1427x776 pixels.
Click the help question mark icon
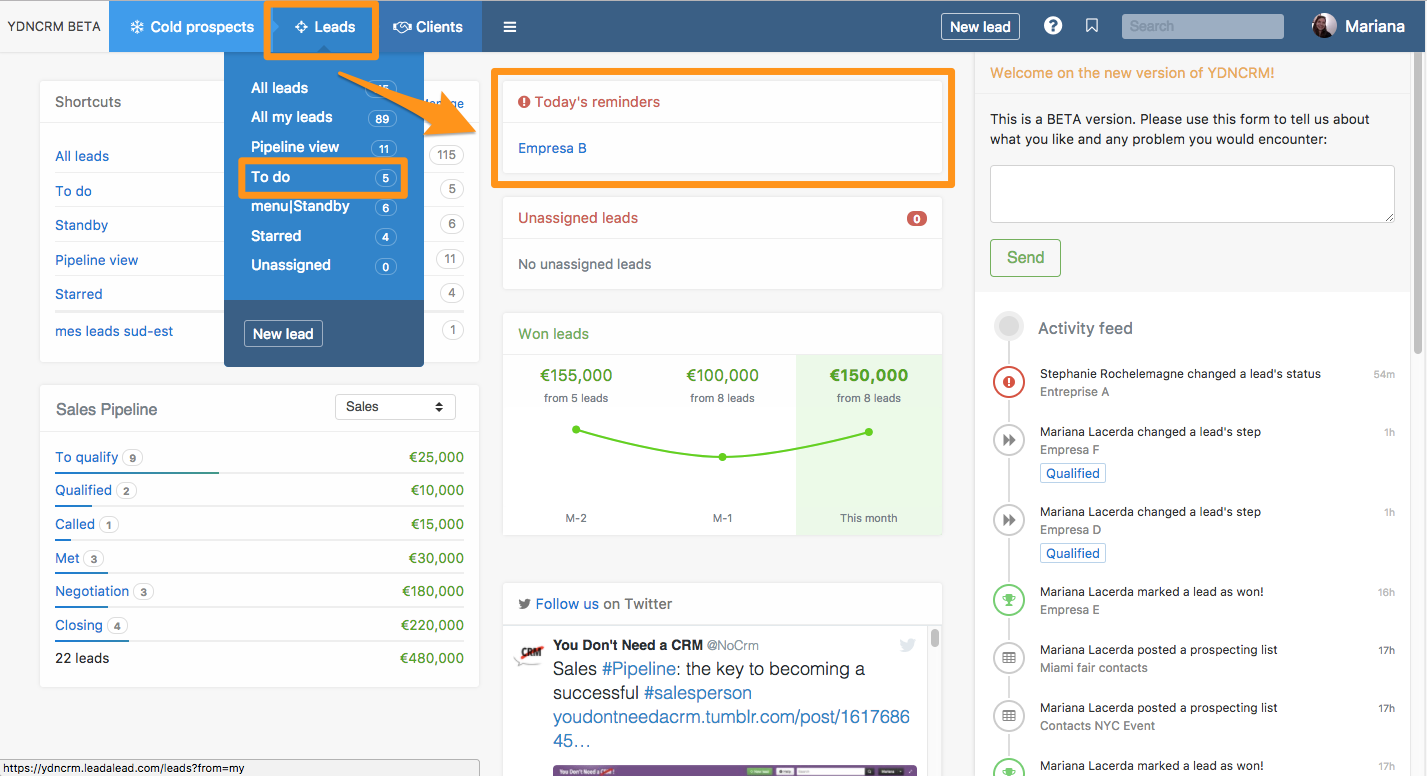point(1052,26)
